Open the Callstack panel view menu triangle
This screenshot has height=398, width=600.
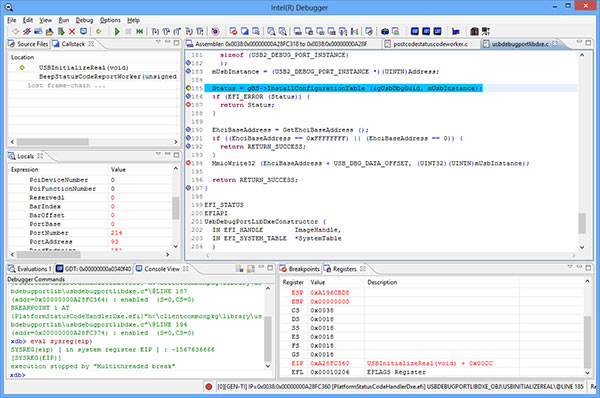click(x=158, y=41)
